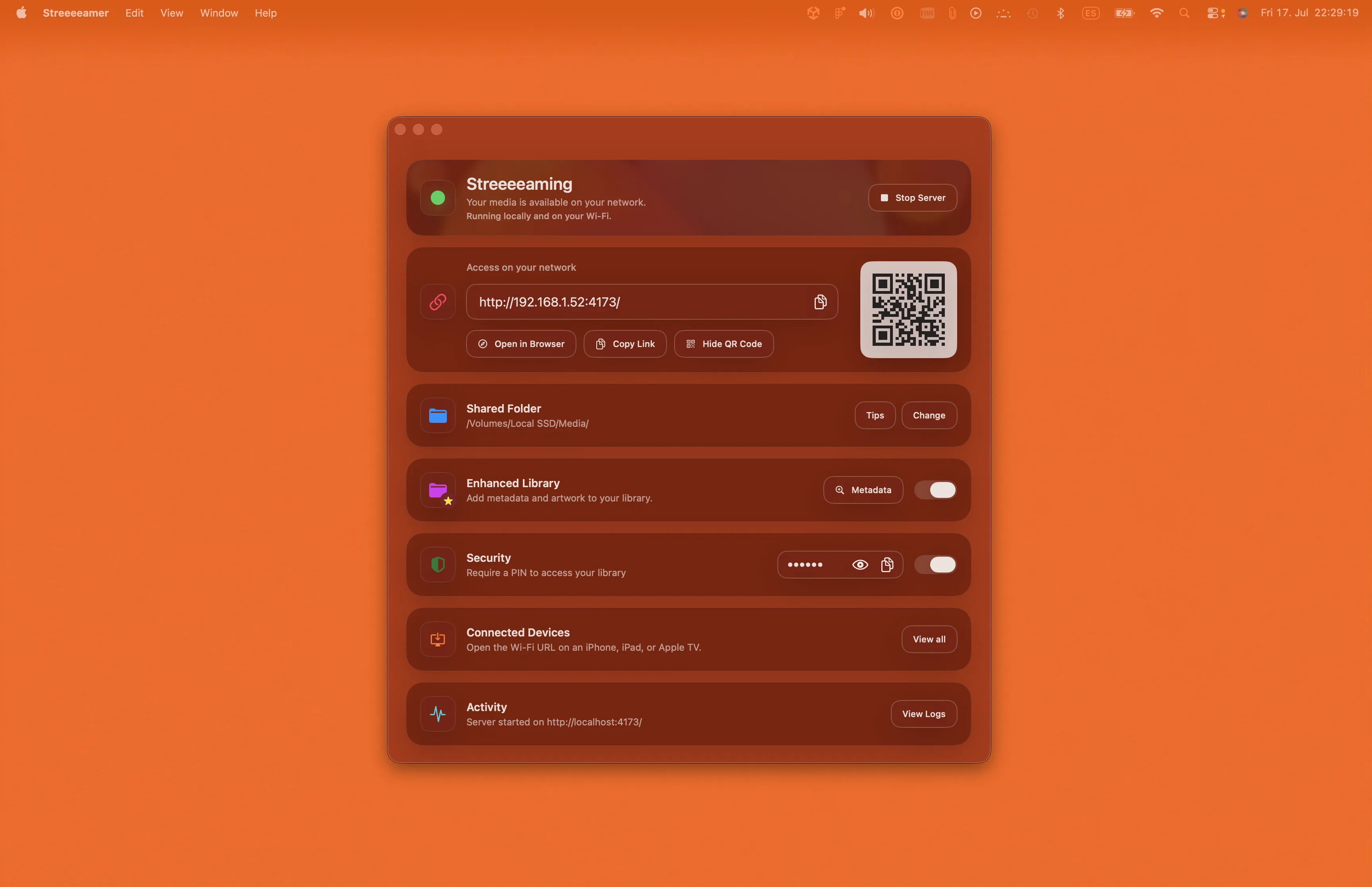The height and width of the screenshot is (887, 1372).
Task: Change the shared folder
Action: point(929,415)
